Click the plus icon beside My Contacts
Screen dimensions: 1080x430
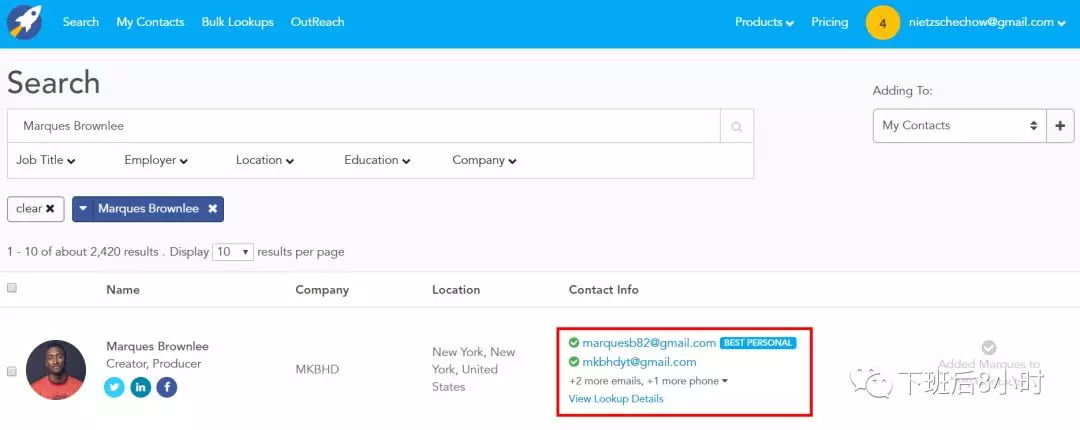coord(1060,126)
